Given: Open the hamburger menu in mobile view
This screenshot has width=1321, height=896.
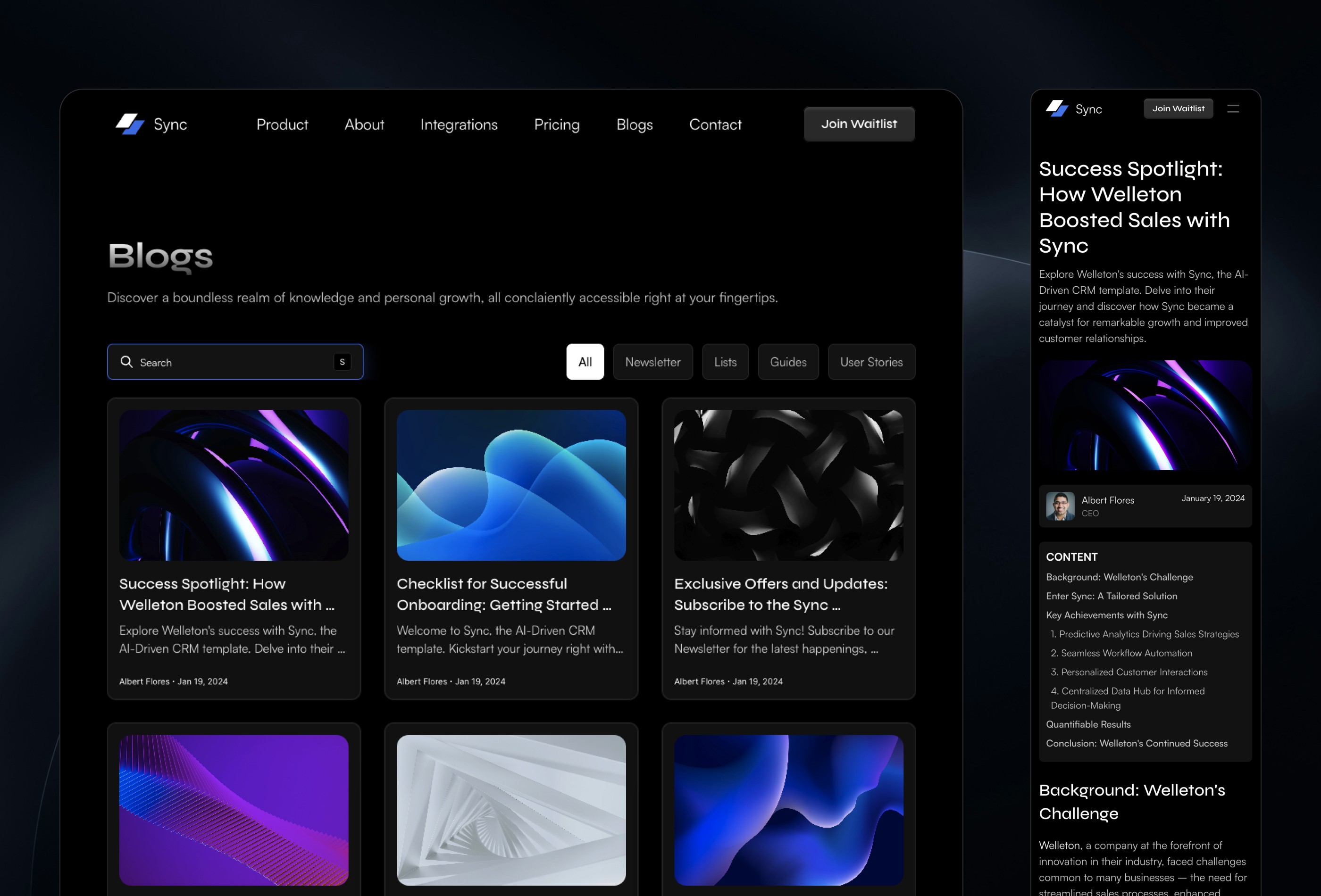Looking at the screenshot, I should (1234, 108).
